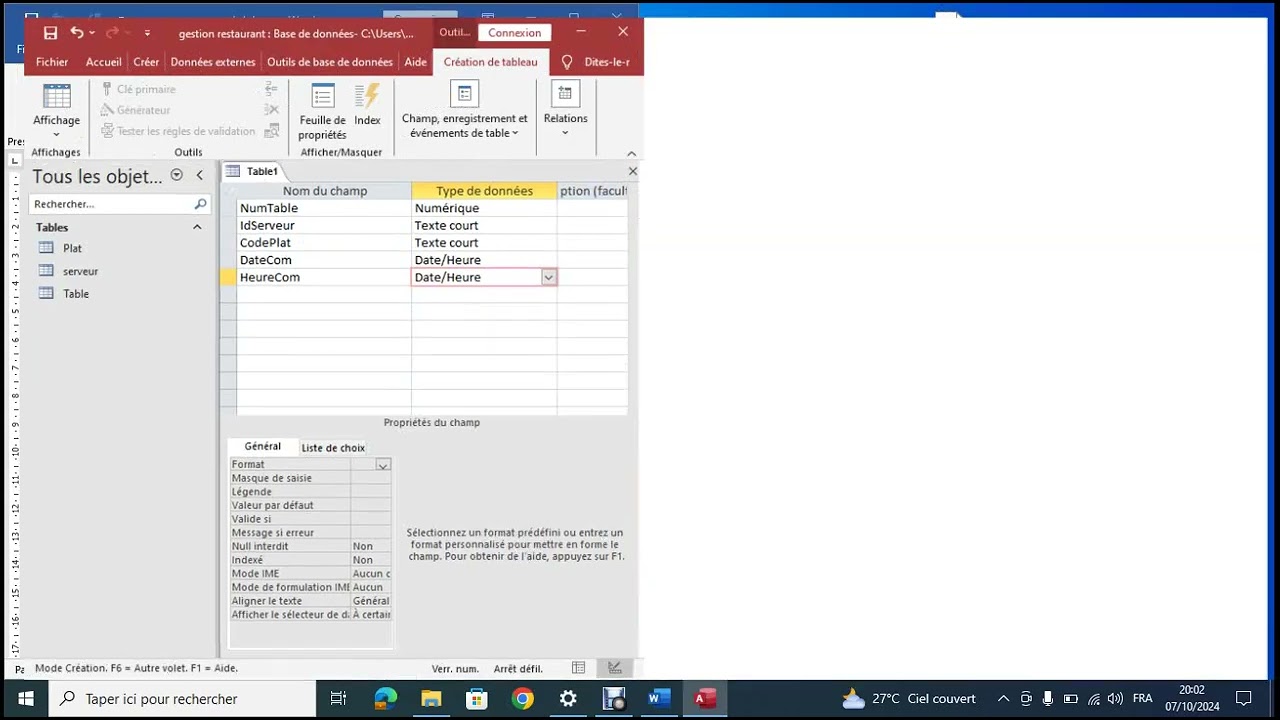Click the Null interdit value Non
The height and width of the screenshot is (720, 1280).
pos(371,546)
